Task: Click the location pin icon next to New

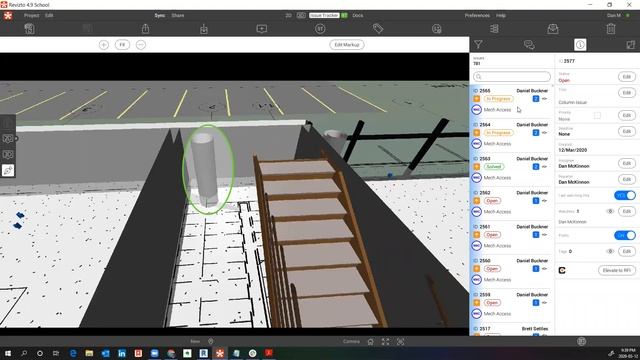Action: [211, 341]
